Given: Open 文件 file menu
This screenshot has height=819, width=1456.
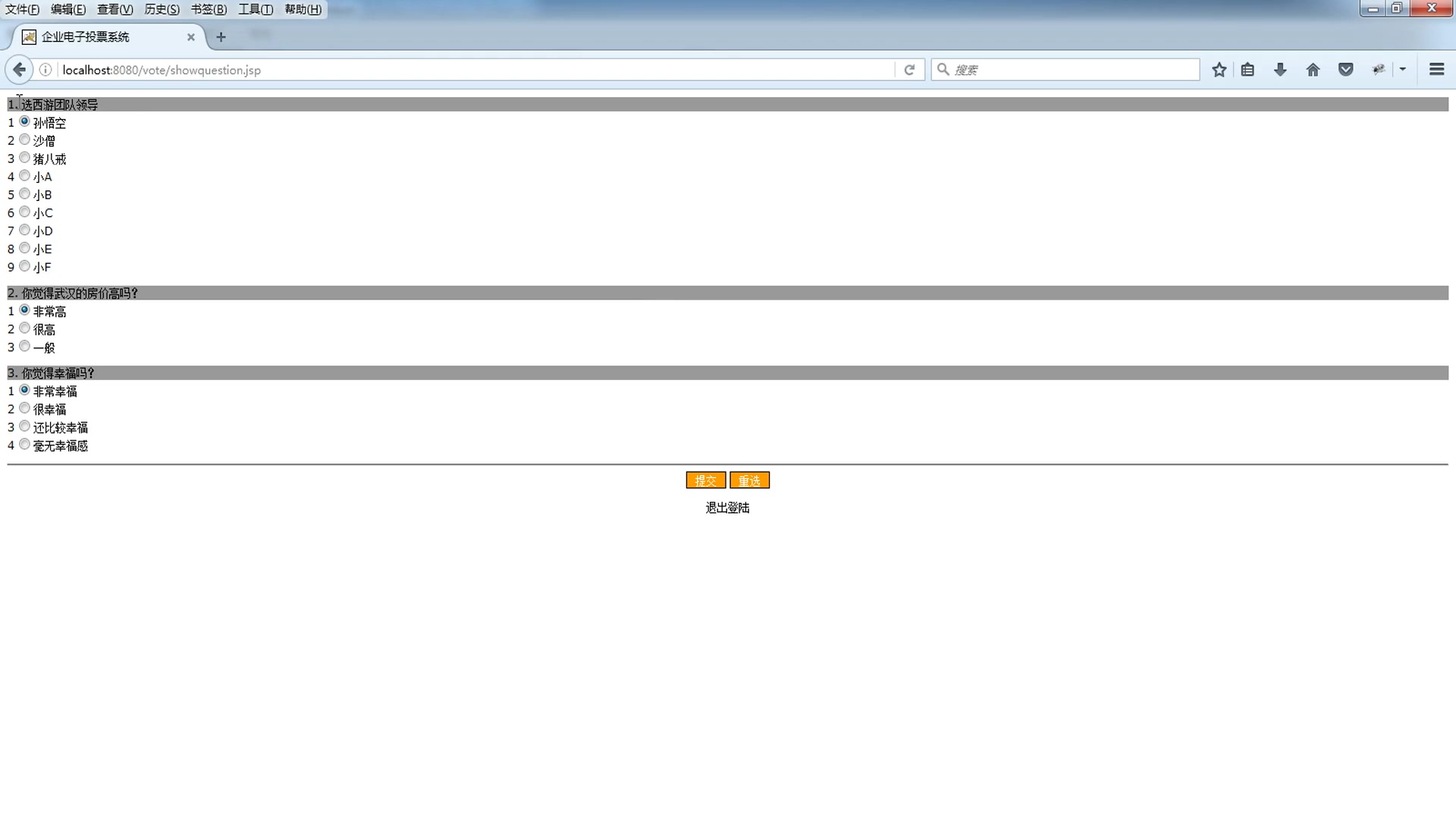Looking at the screenshot, I should [22, 9].
